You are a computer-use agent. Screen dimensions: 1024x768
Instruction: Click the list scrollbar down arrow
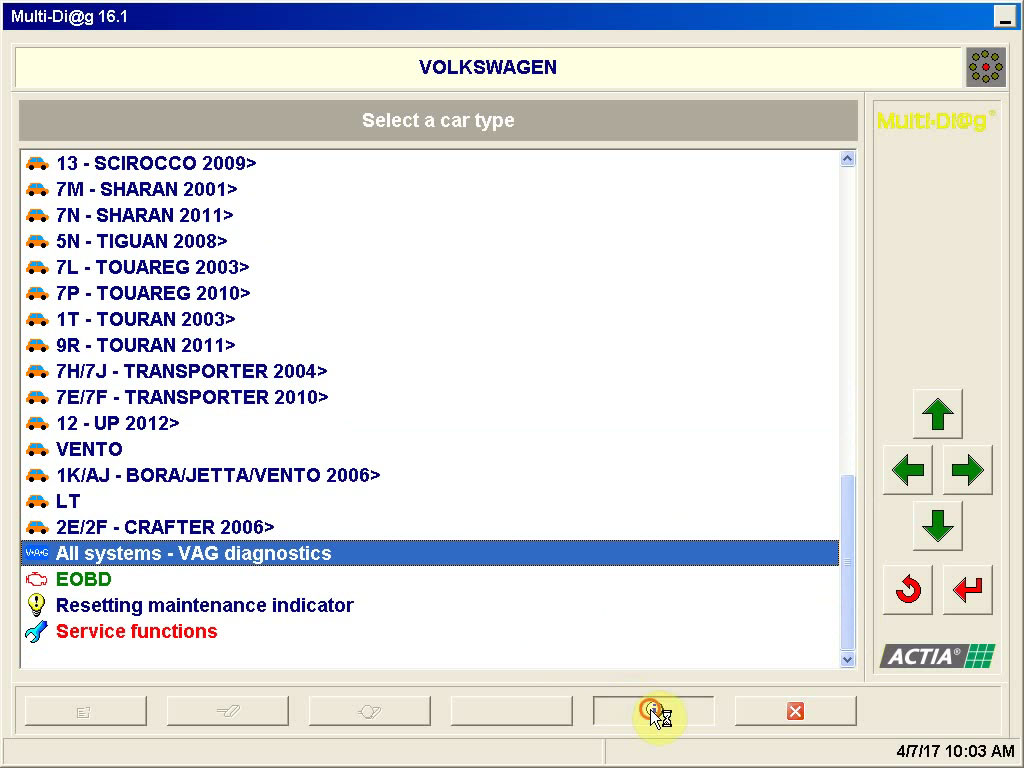point(848,659)
